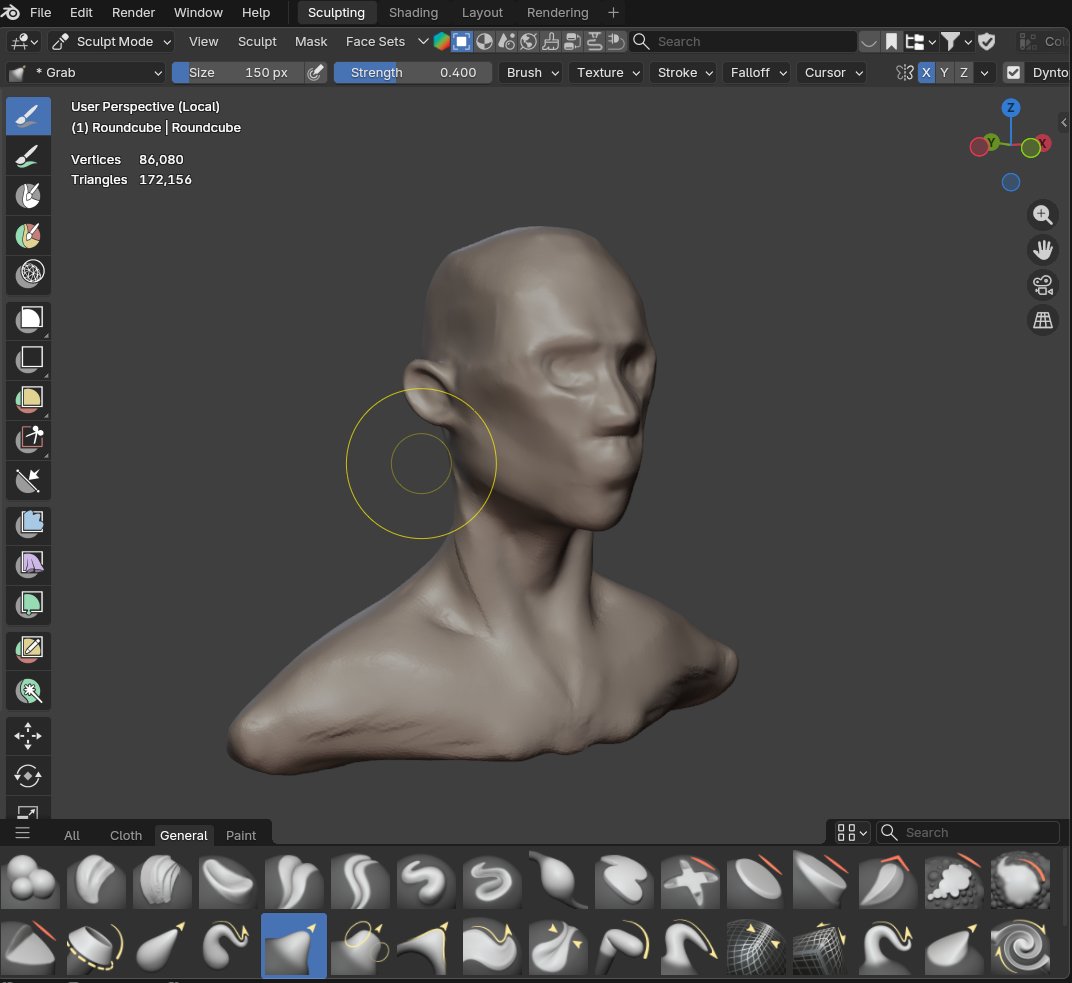The height and width of the screenshot is (983, 1072).
Task: Show the Cloth brush category
Action: pyautogui.click(x=126, y=835)
